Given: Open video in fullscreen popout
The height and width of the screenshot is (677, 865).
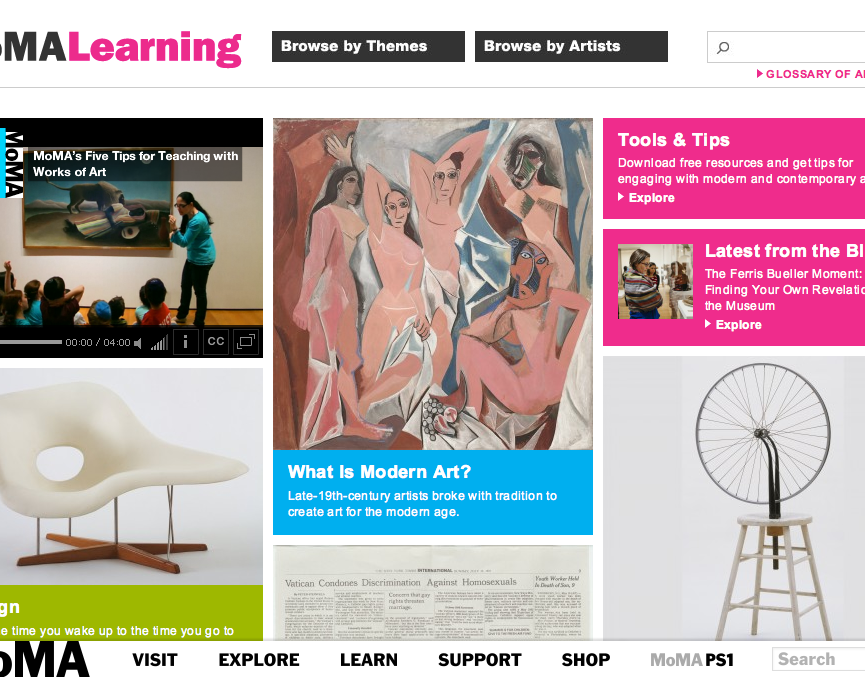Looking at the screenshot, I should 246,342.
